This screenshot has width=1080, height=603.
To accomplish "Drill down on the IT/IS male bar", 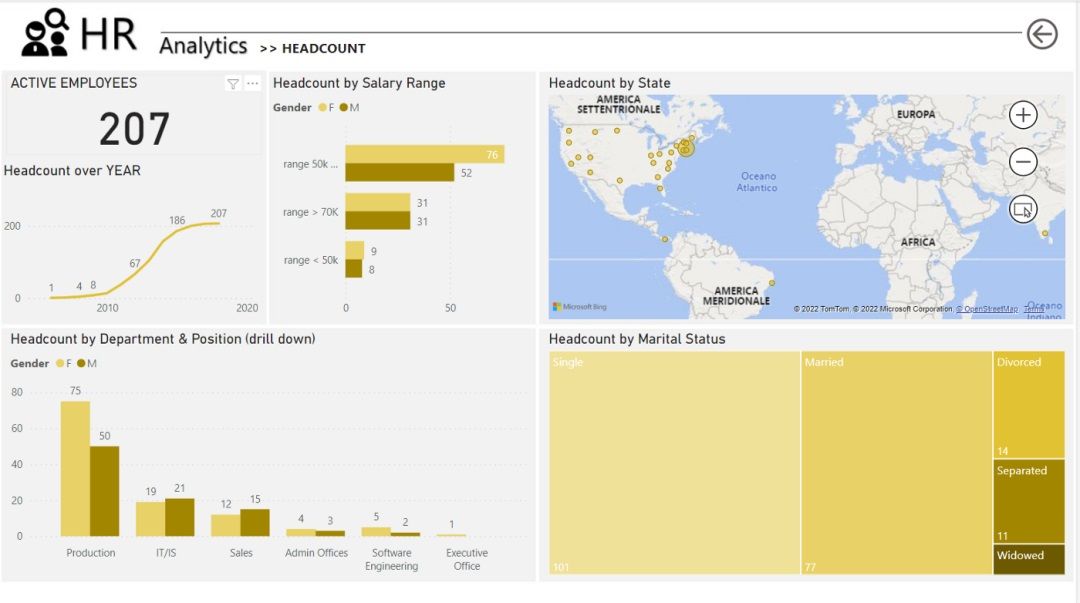I will [180, 517].
